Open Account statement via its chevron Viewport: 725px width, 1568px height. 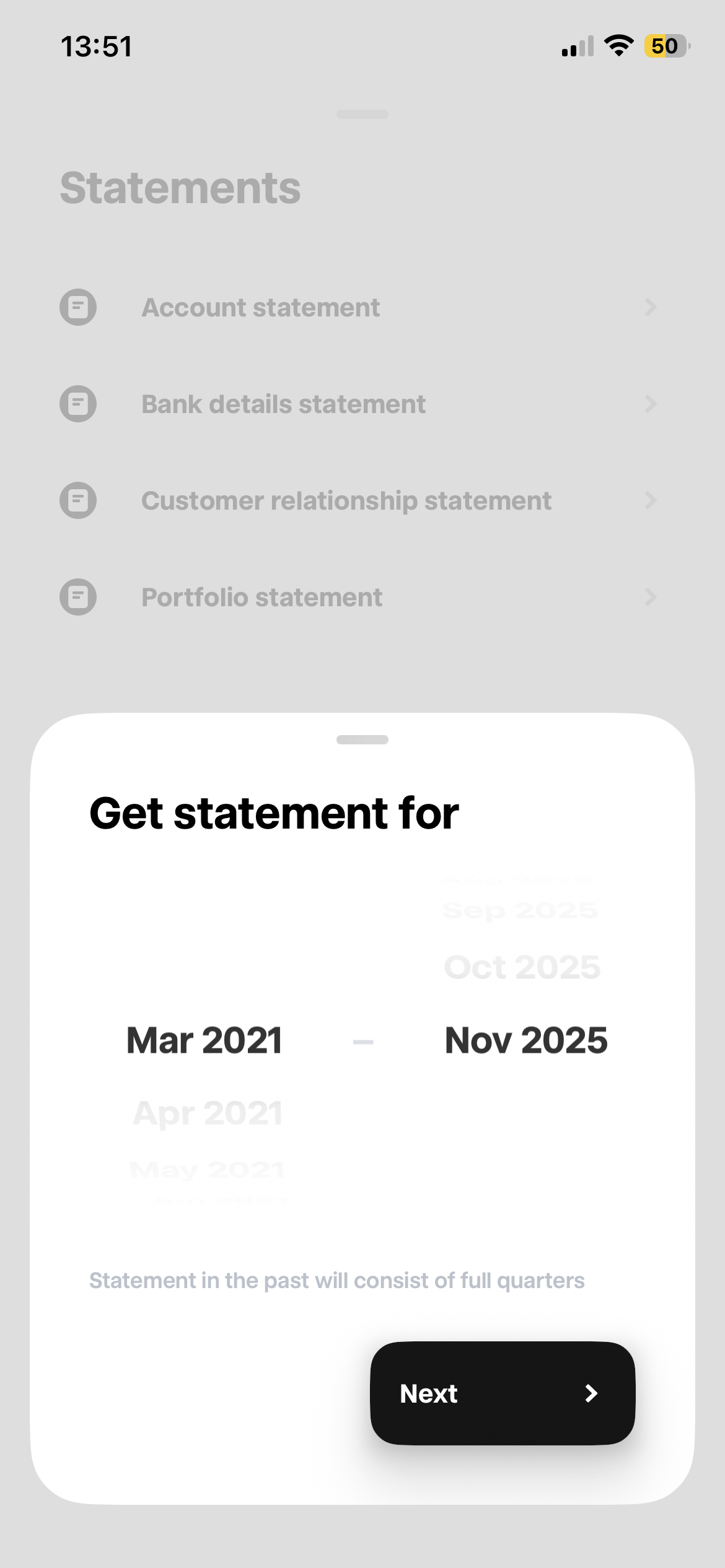(650, 307)
